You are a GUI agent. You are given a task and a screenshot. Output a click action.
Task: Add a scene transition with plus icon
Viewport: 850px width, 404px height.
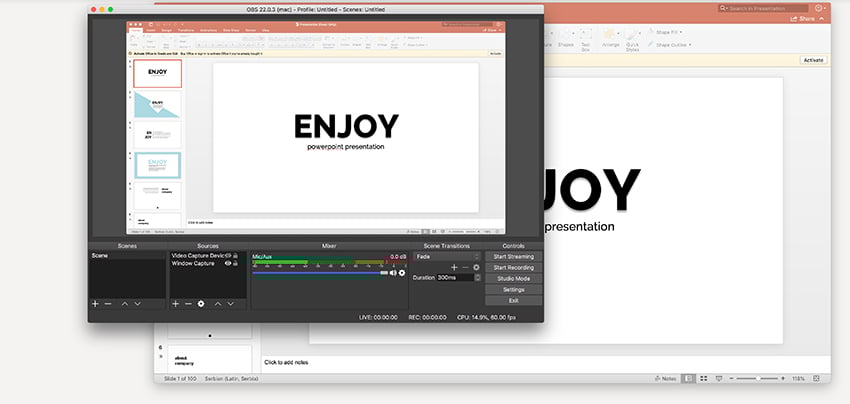(453, 267)
